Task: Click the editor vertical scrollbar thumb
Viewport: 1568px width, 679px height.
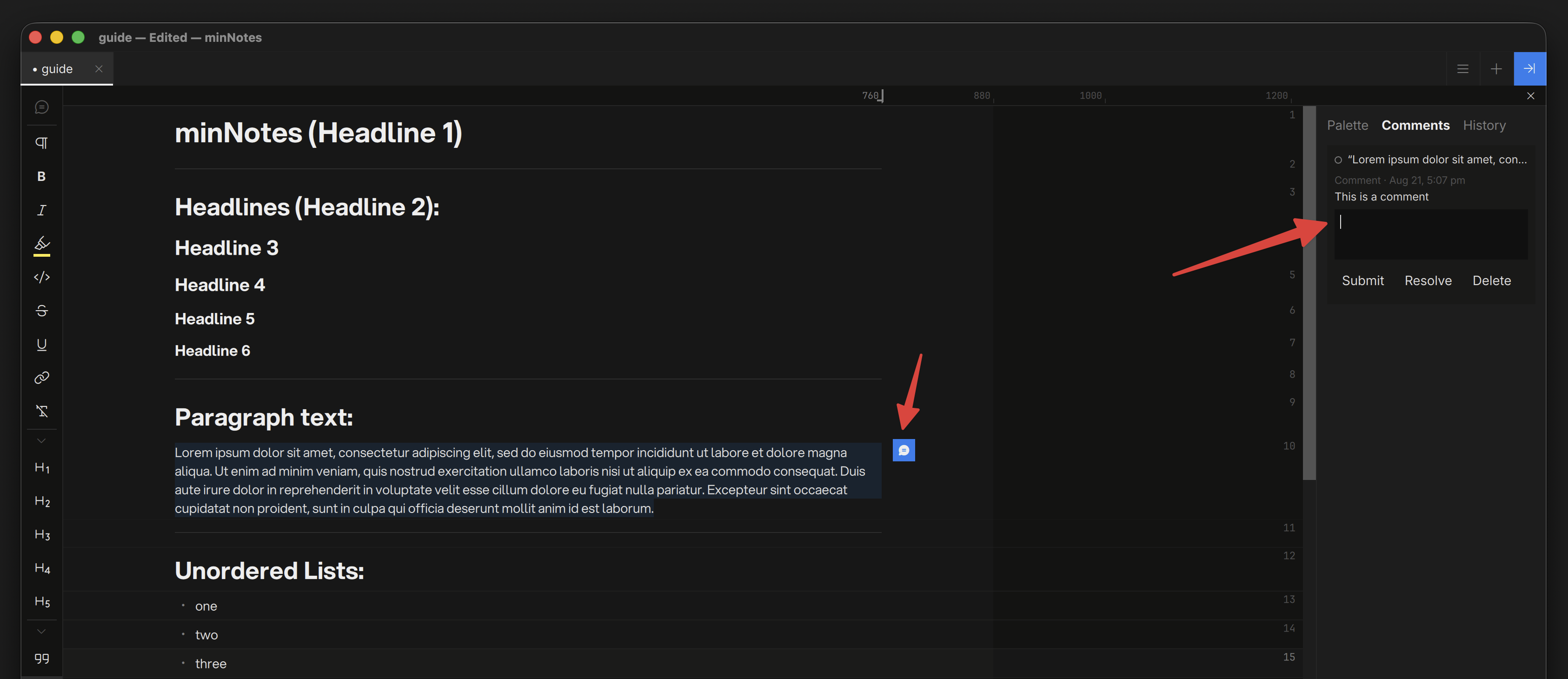Action: (1309, 293)
